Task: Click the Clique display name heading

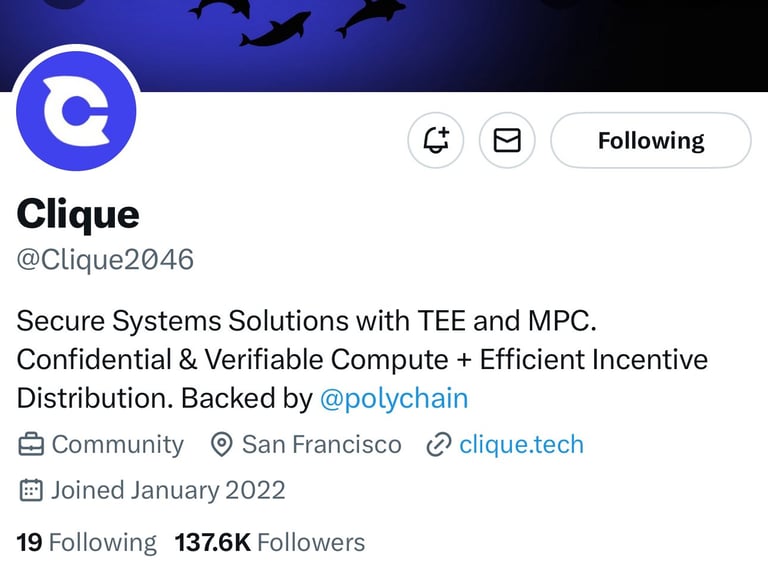Action: [78, 214]
